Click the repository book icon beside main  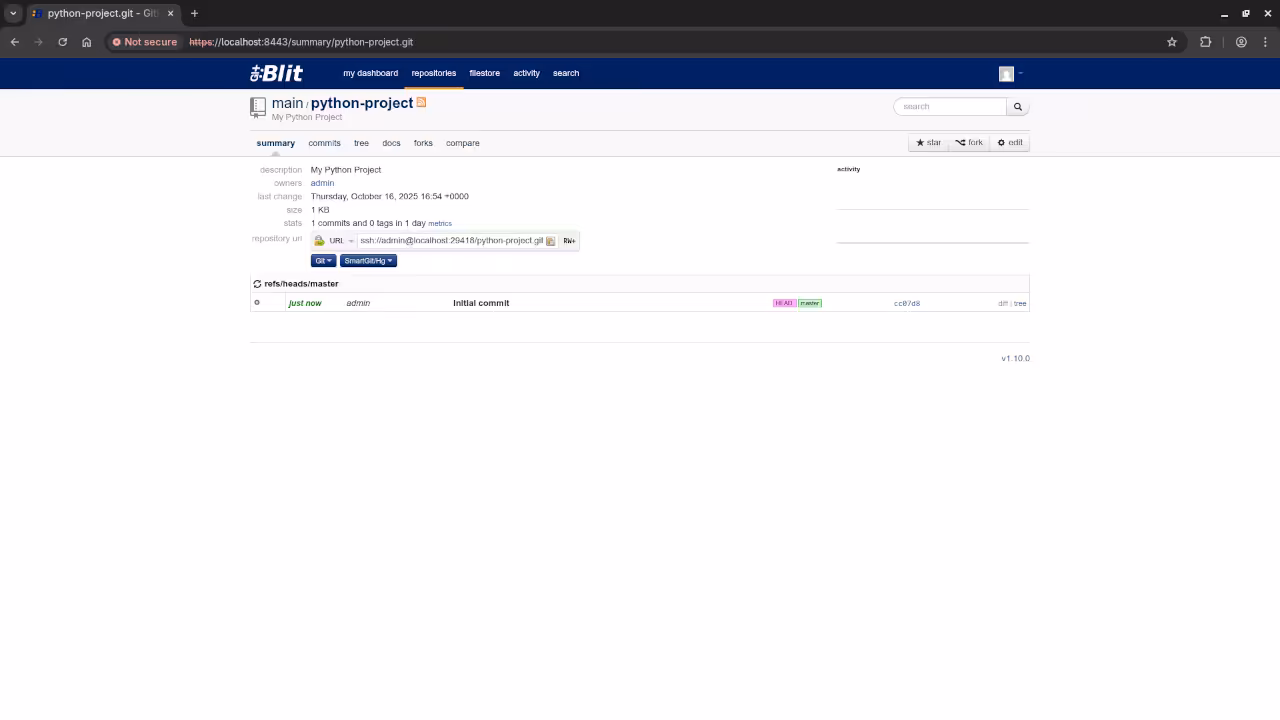click(258, 107)
